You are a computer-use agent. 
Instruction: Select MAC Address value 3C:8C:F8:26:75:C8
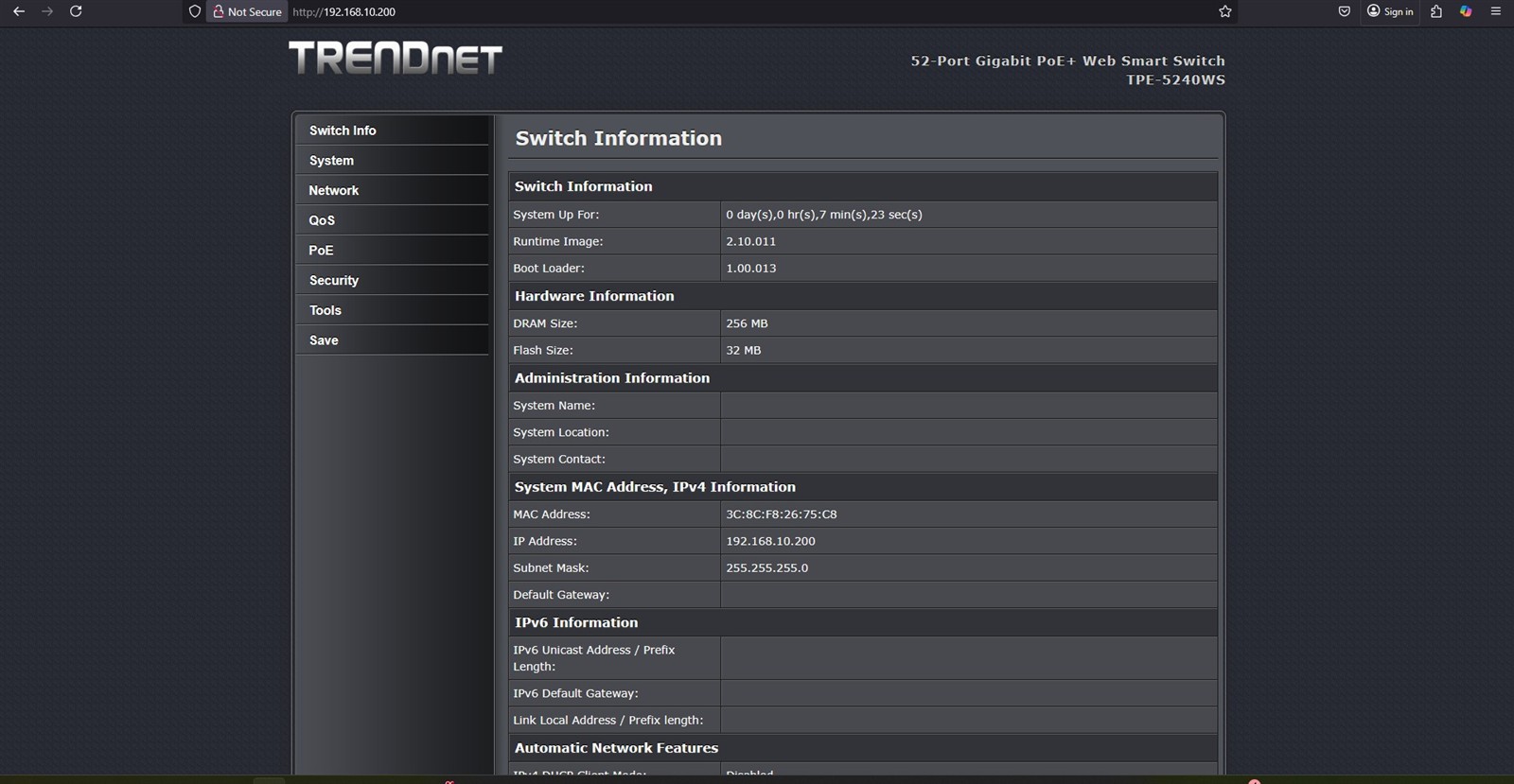tap(781, 514)
